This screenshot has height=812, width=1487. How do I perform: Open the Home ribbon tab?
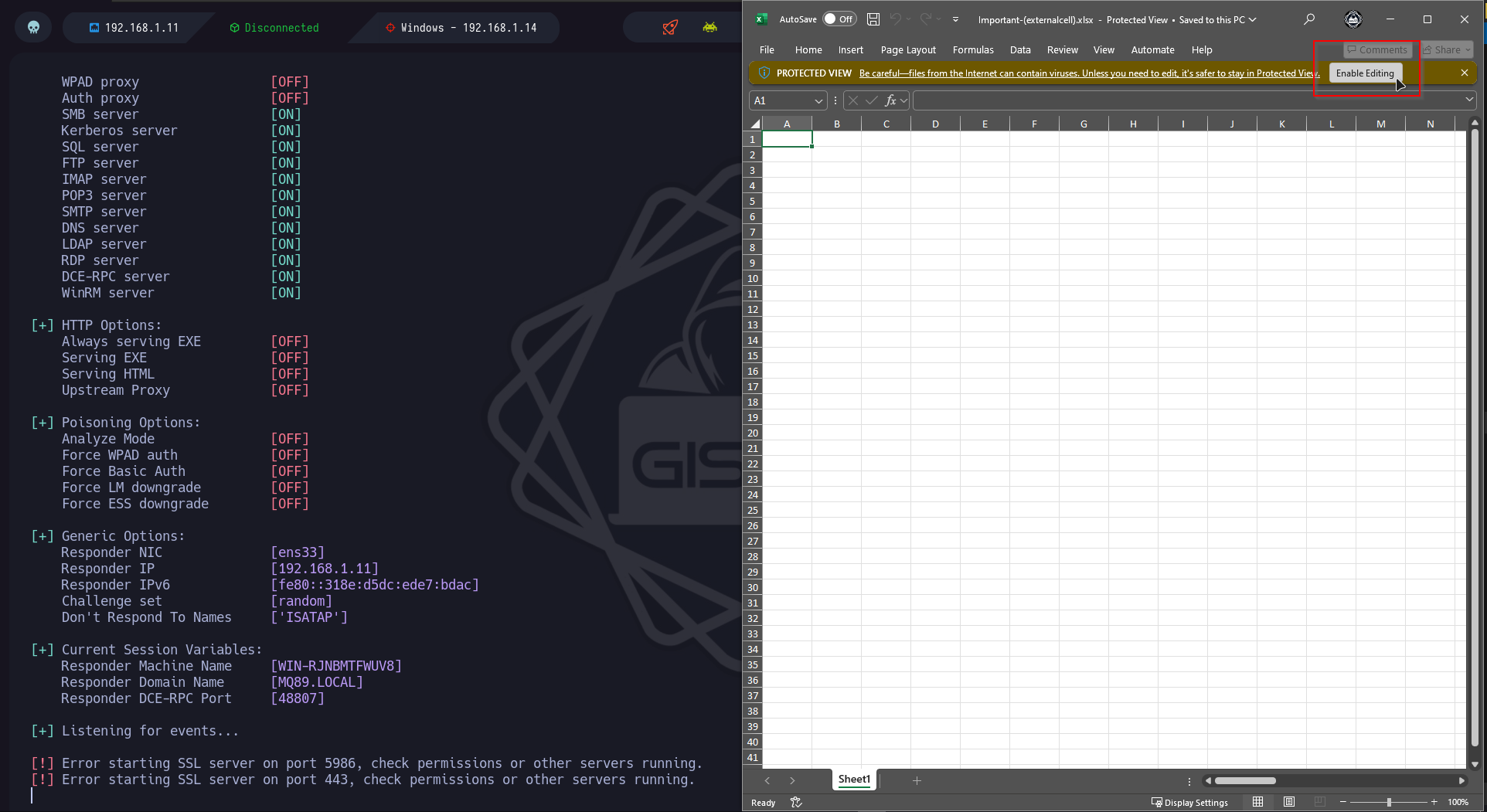click(808, 49)
